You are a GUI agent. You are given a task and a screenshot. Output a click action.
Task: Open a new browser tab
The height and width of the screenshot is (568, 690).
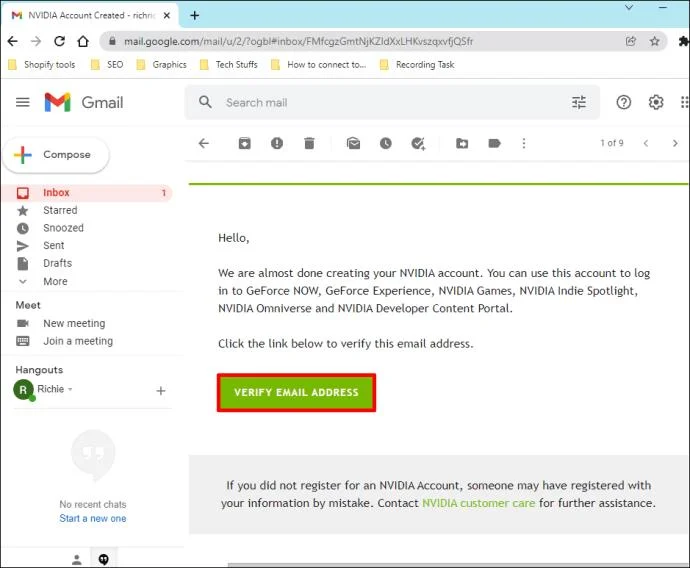(195, 15)
